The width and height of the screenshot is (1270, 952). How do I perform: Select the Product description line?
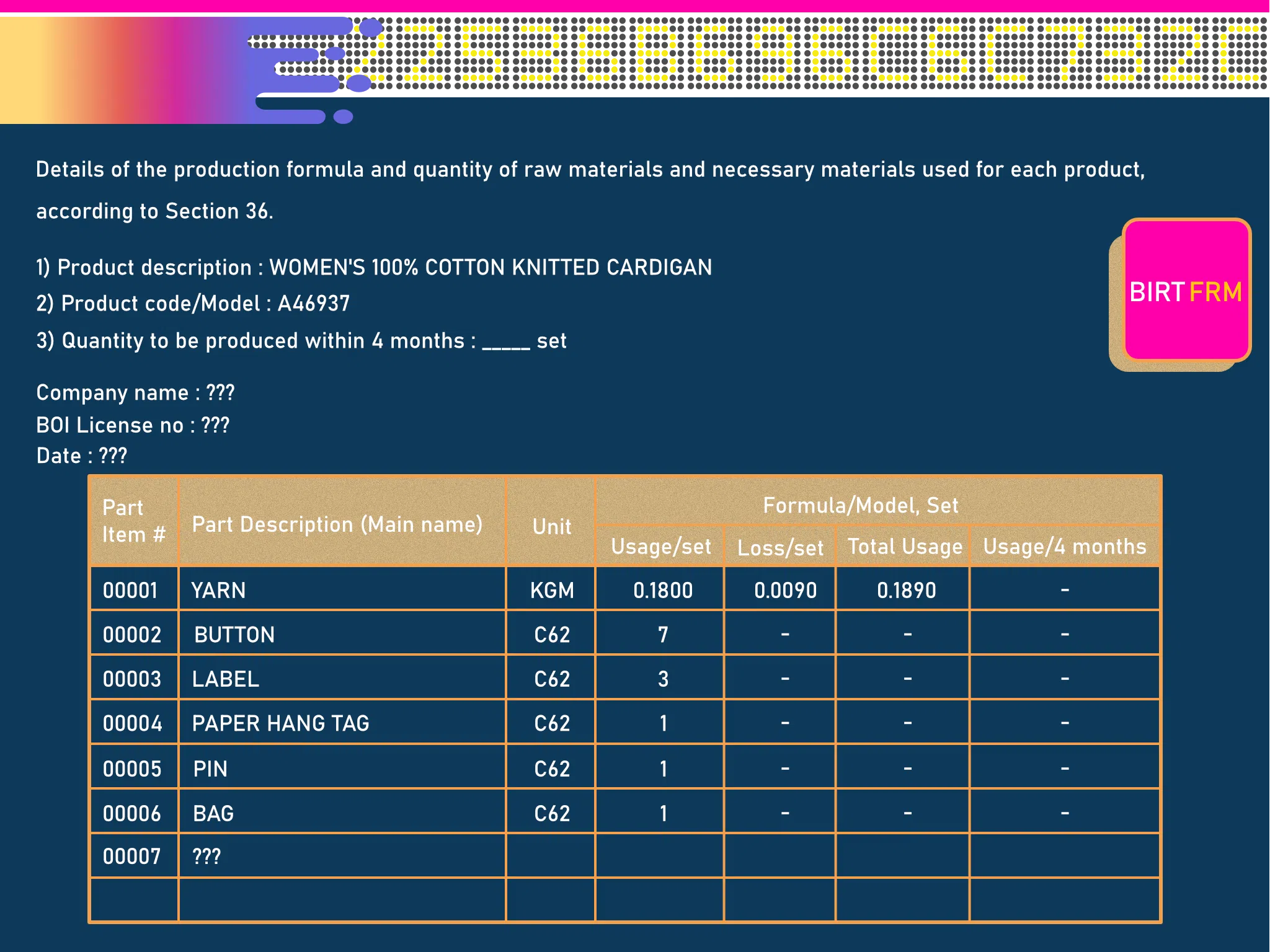point(374,268)
